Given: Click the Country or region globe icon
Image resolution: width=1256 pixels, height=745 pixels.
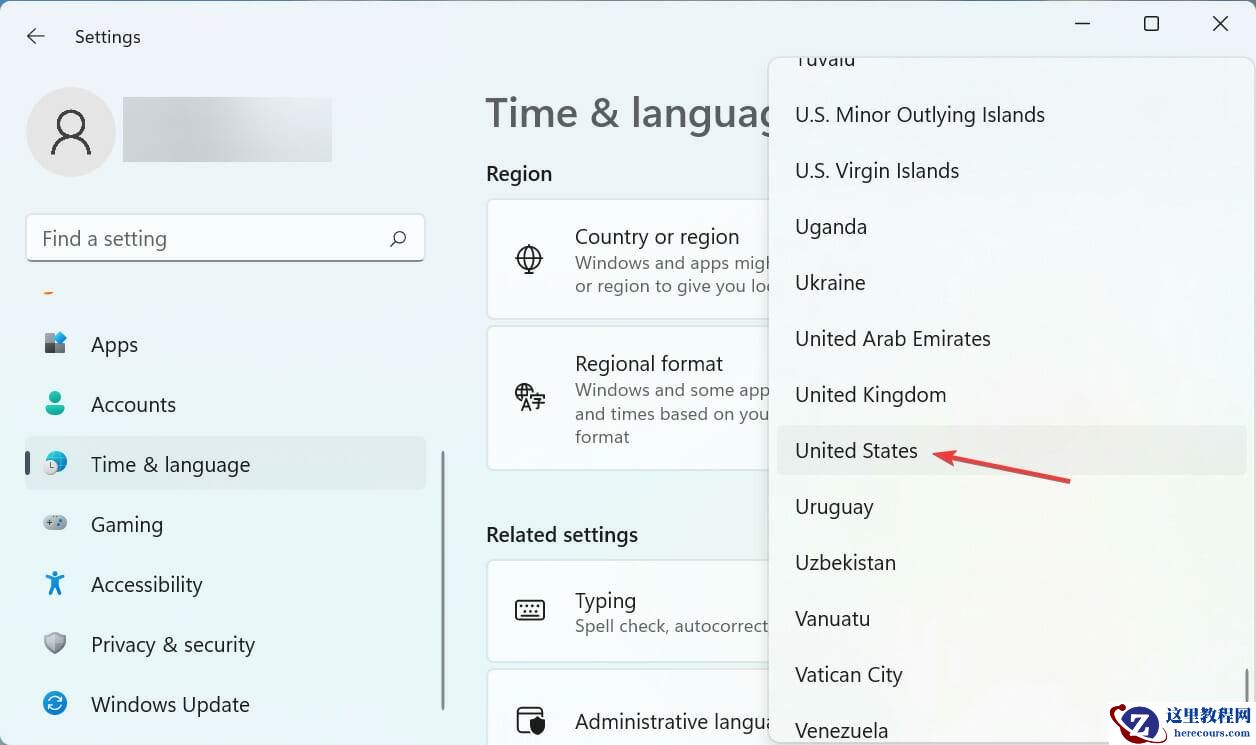Looking at the screenshot, I should tap(529, 259).
